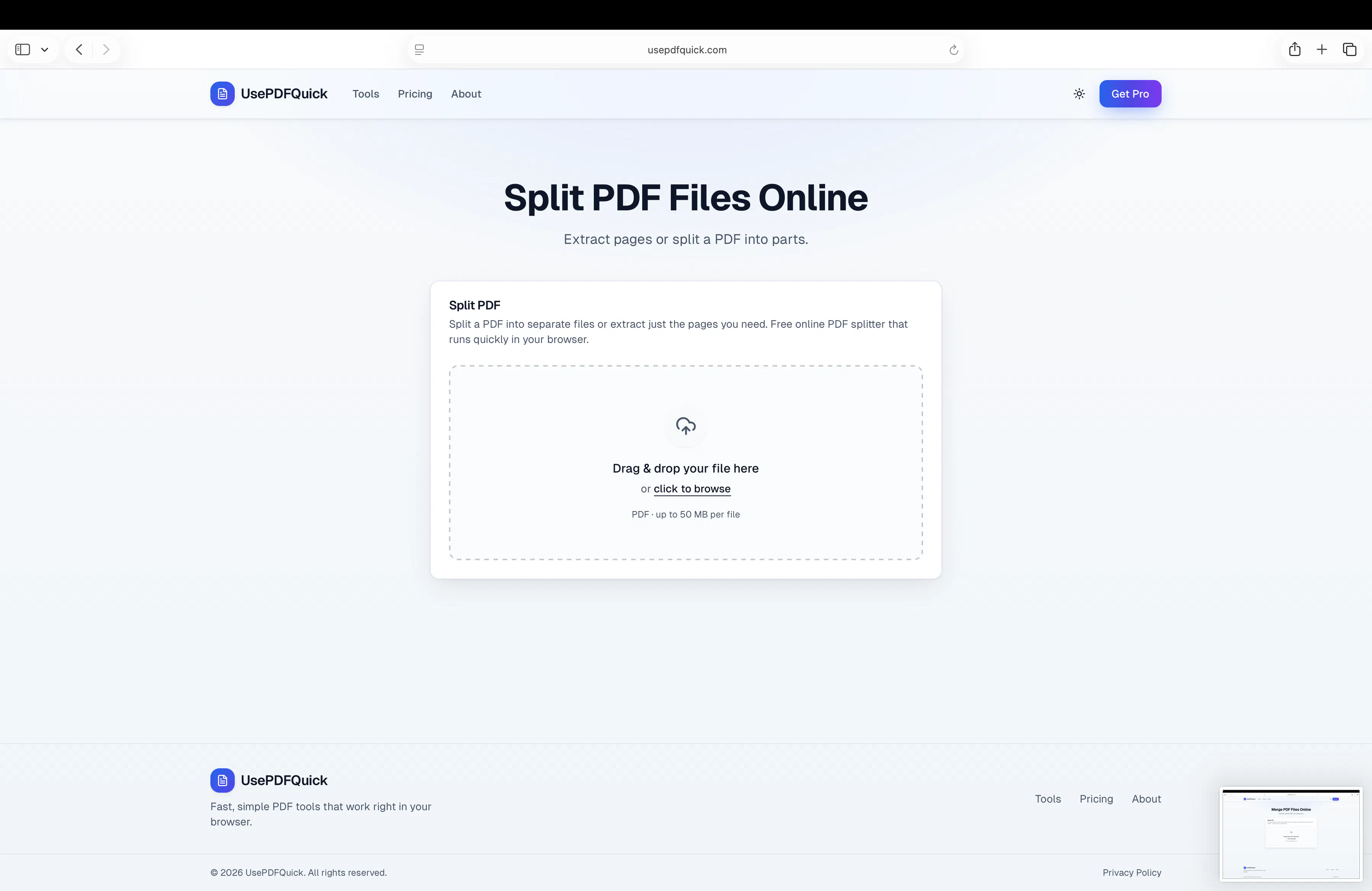Click the footer UsePDFQuick logo icon
Screen dimensions: 1372x891
223,780
